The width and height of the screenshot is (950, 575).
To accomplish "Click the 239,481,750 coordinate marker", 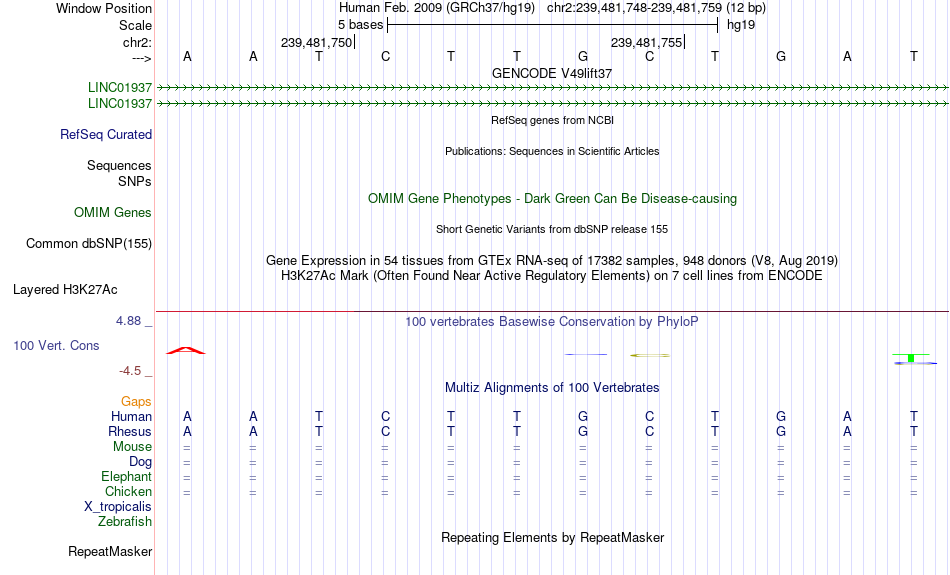I will 316,42.
